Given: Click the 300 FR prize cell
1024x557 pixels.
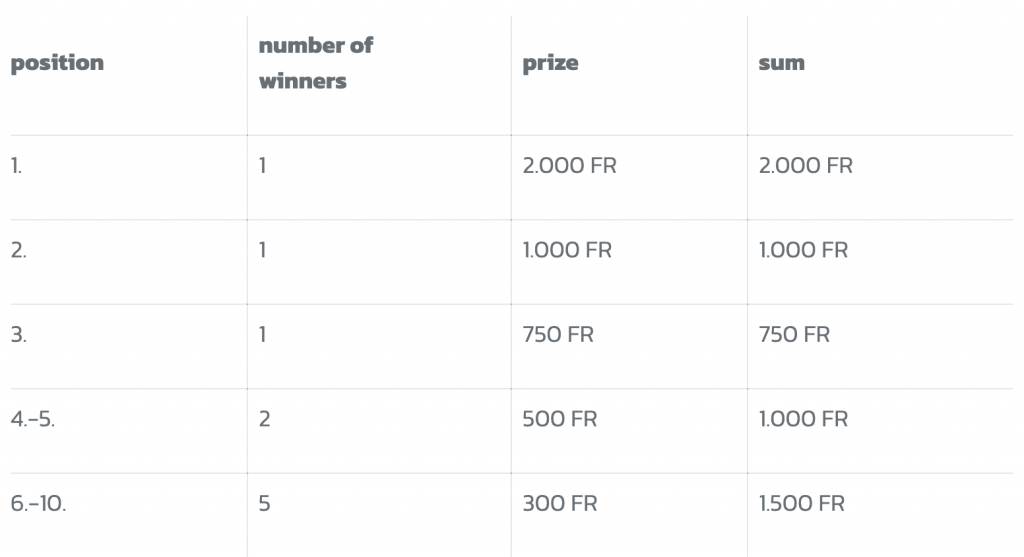Looking at the screenshot, I should pos(560,503).
